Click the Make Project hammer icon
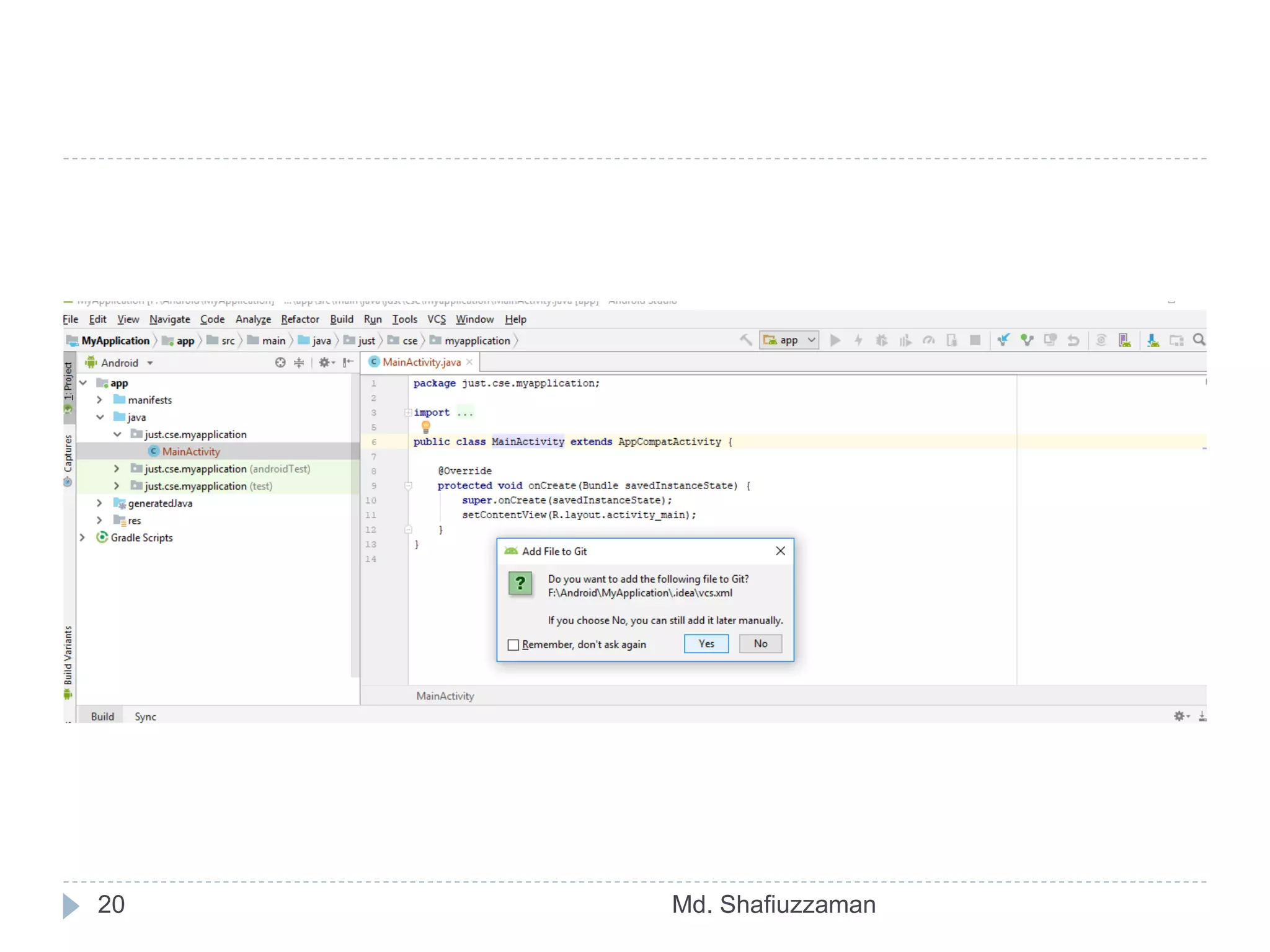This screenshot has height=952, width=1270. coord(746,340)
